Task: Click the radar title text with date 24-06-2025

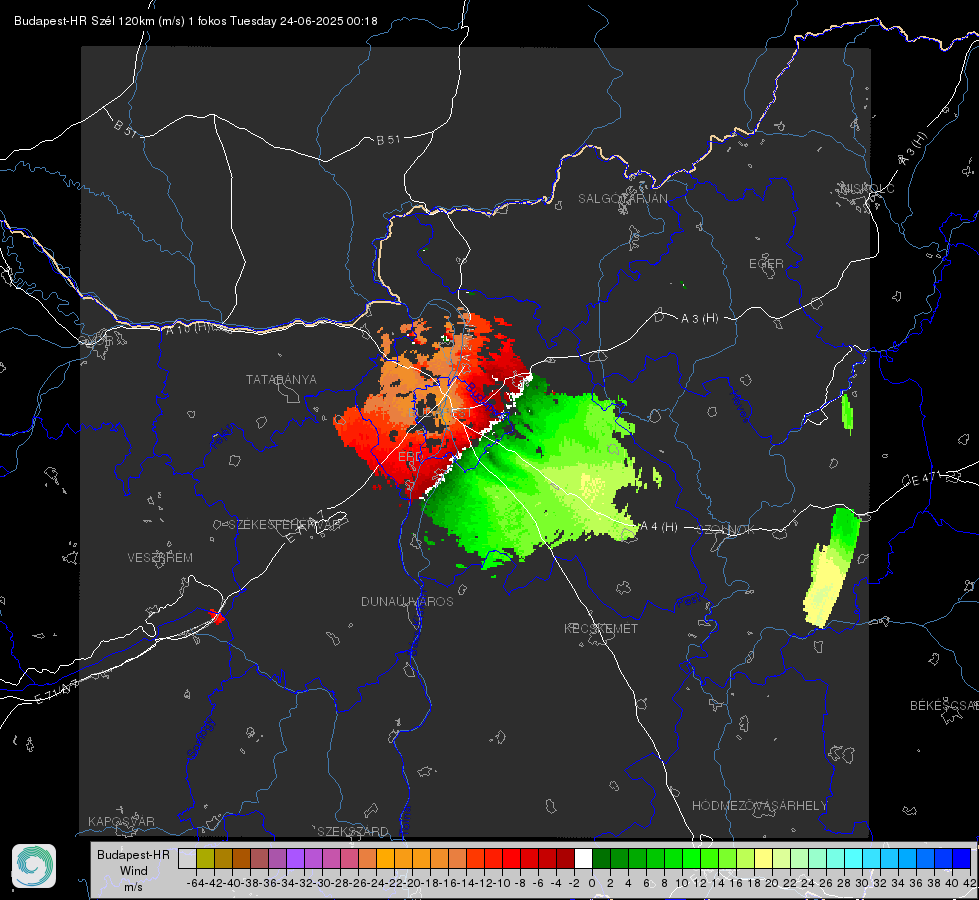Action: (195, 21)
